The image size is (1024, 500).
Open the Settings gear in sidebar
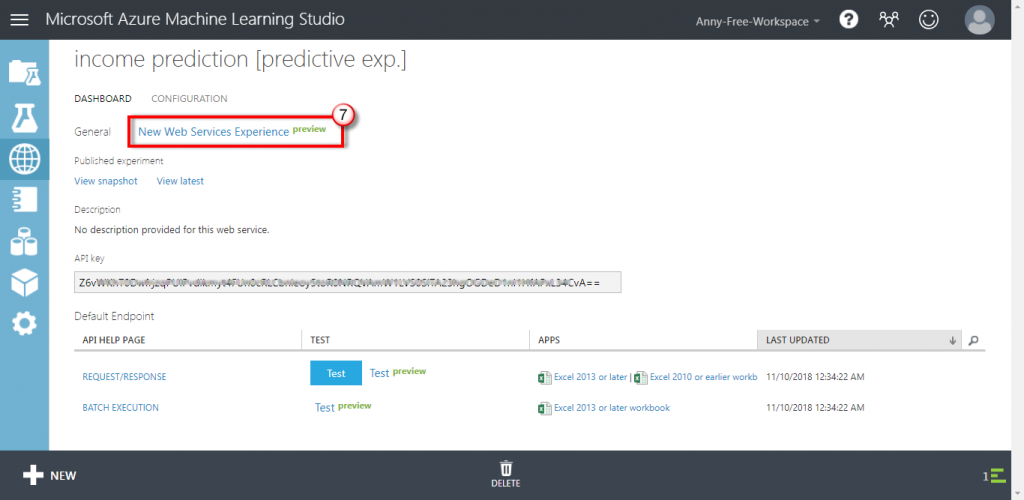click(x=24, y=323)
